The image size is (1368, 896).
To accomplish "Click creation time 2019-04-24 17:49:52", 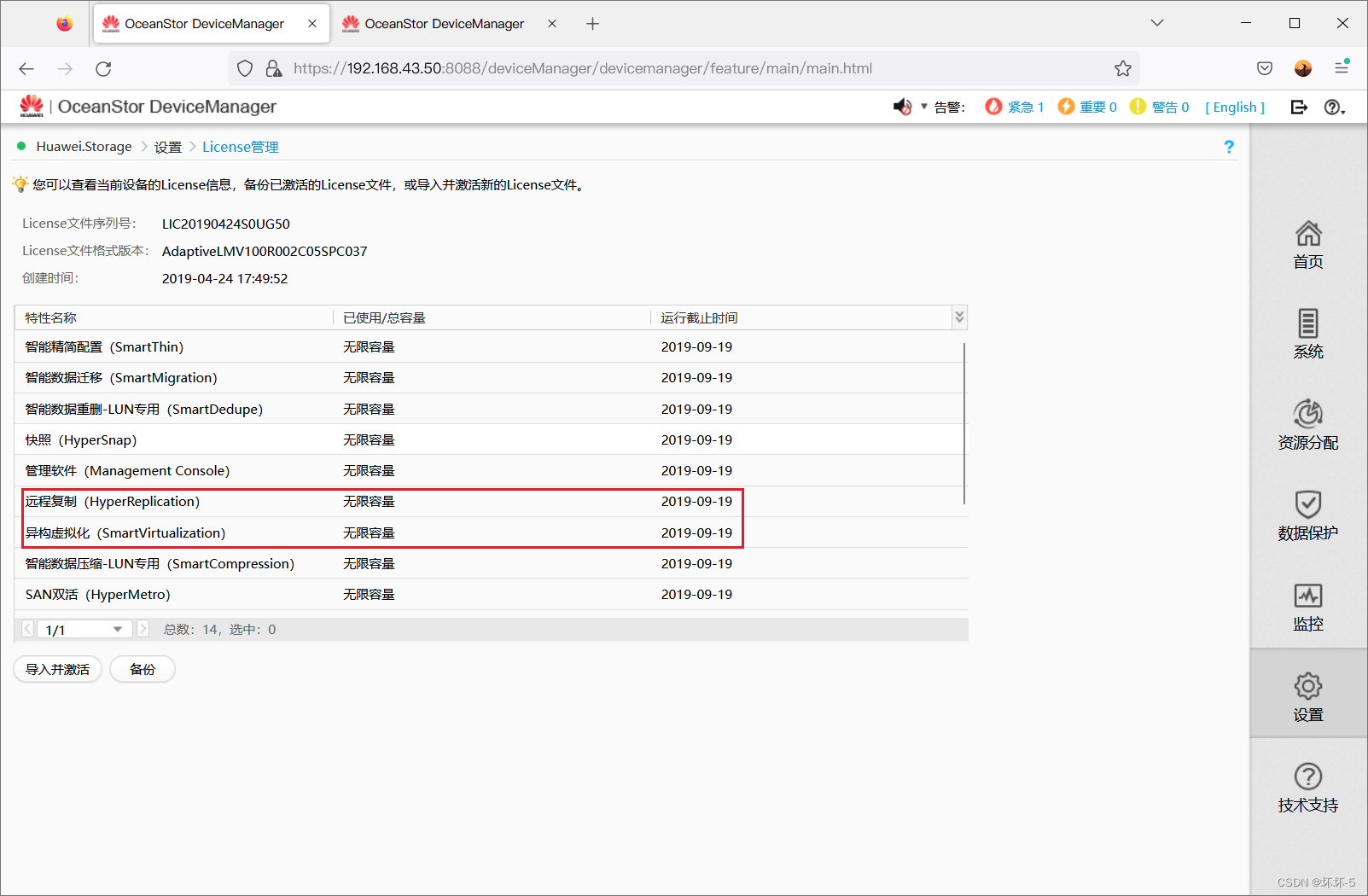I will [224, 279].
